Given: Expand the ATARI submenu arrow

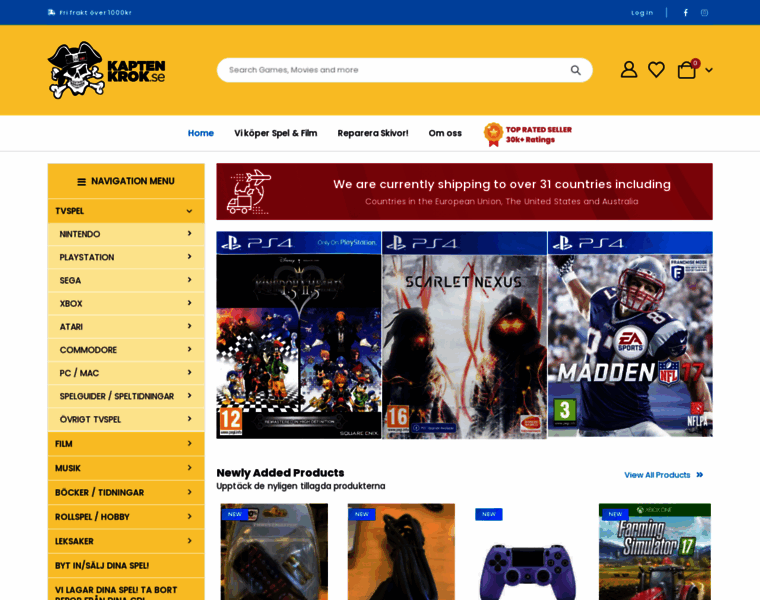Looking at the screenshot, I should 190,326.
